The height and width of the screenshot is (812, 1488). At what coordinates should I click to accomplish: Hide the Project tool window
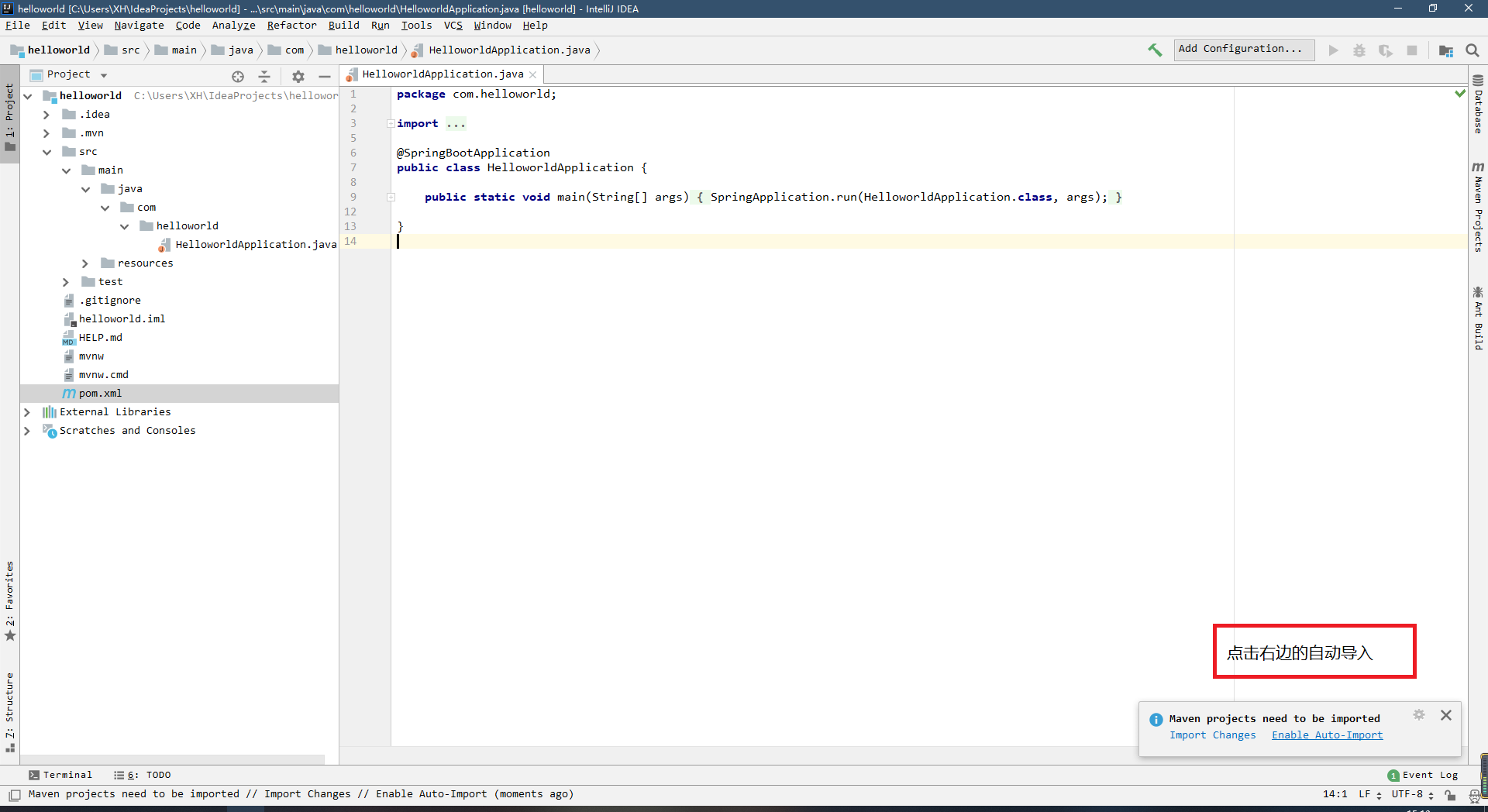point(325,76)
